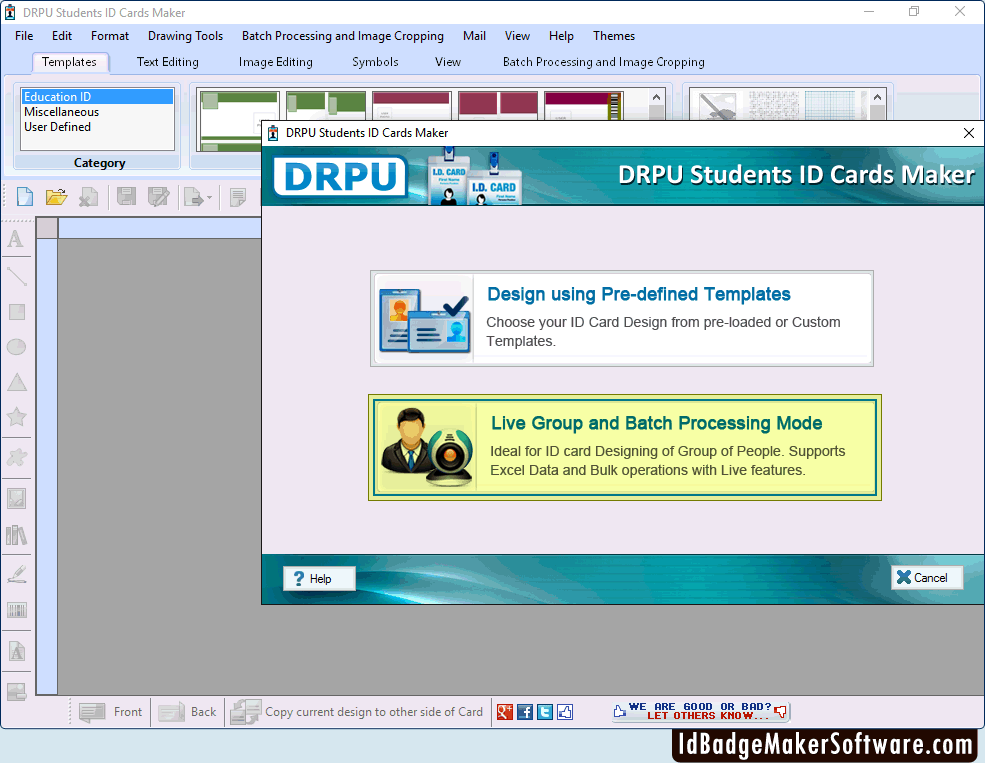This screenshot has height=763, width=985.
Task: Select the Triangle shape tool
Action: coord(16,382)
